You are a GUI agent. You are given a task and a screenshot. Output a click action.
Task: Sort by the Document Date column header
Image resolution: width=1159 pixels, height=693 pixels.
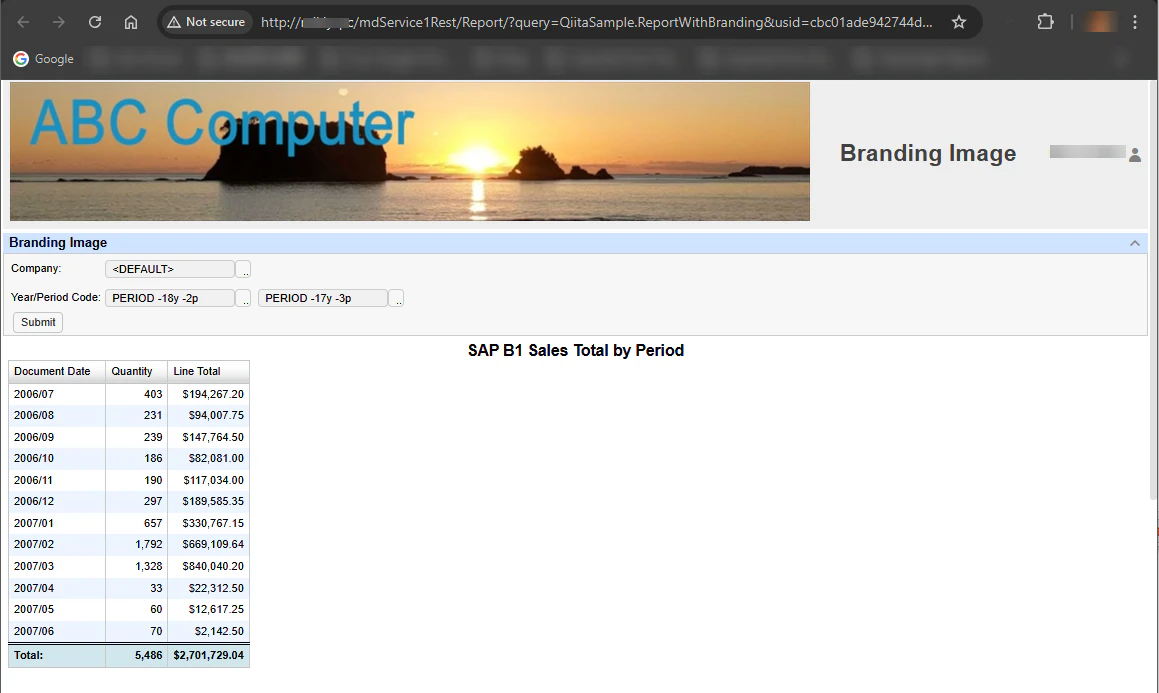click(x=57, y=372)
